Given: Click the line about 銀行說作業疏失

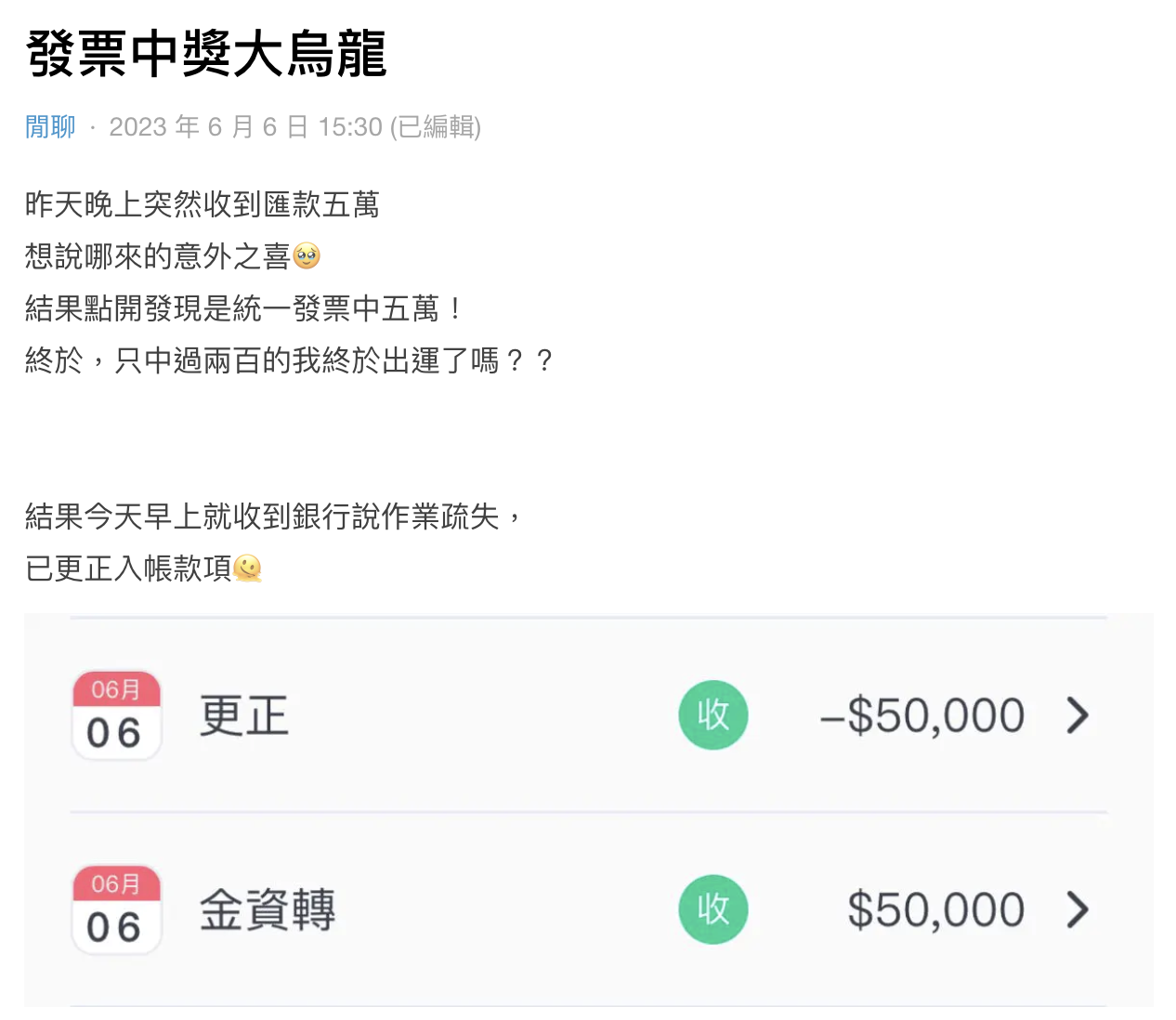Looking at the screenshot, I should 274,516.
